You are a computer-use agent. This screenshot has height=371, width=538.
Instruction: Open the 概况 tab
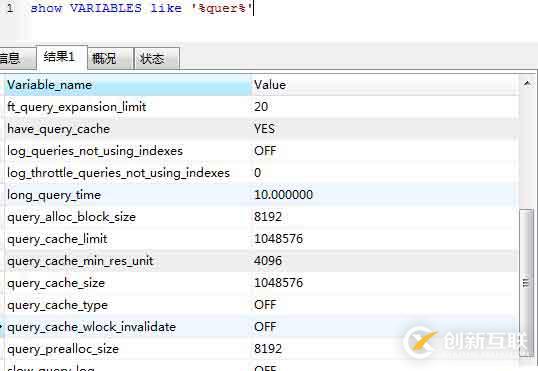coord(110,59)
